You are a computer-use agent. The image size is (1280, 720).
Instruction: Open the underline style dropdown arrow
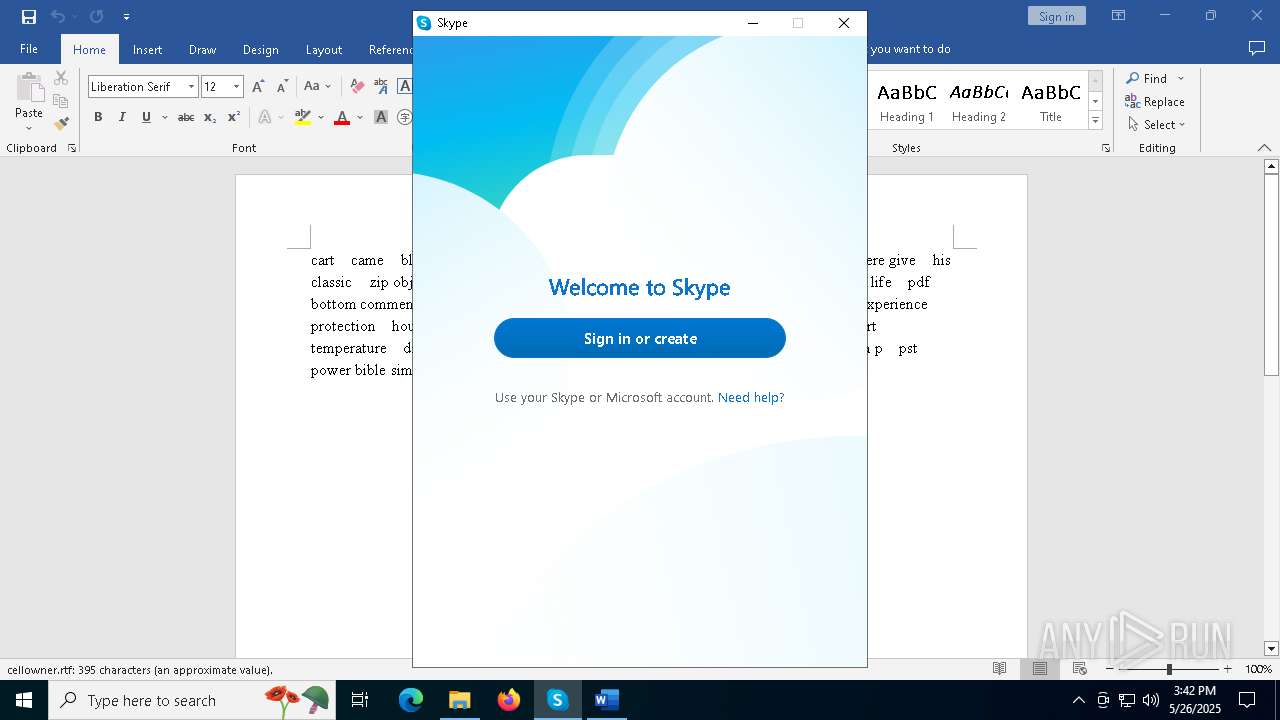[164, 117]
